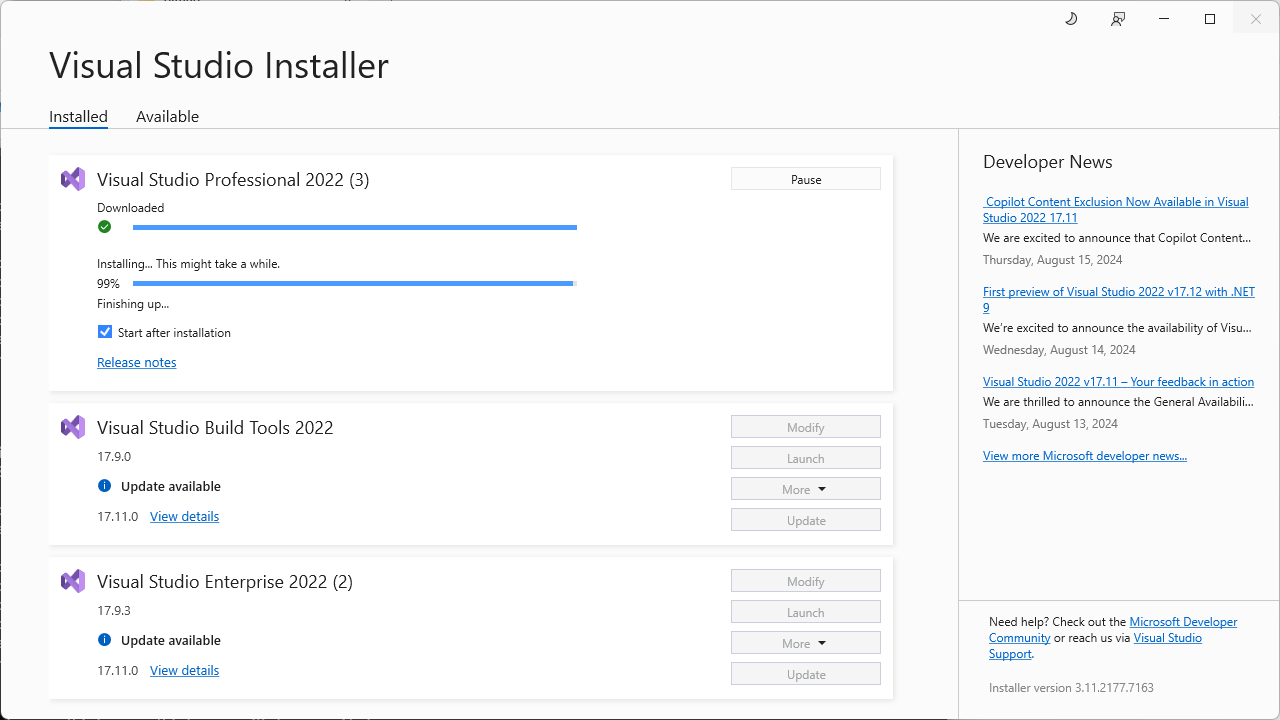Uncheck Start after installation checkbox
This screenshot has height=720, width=1280.
pyautogui.click(x=105, y=332)
